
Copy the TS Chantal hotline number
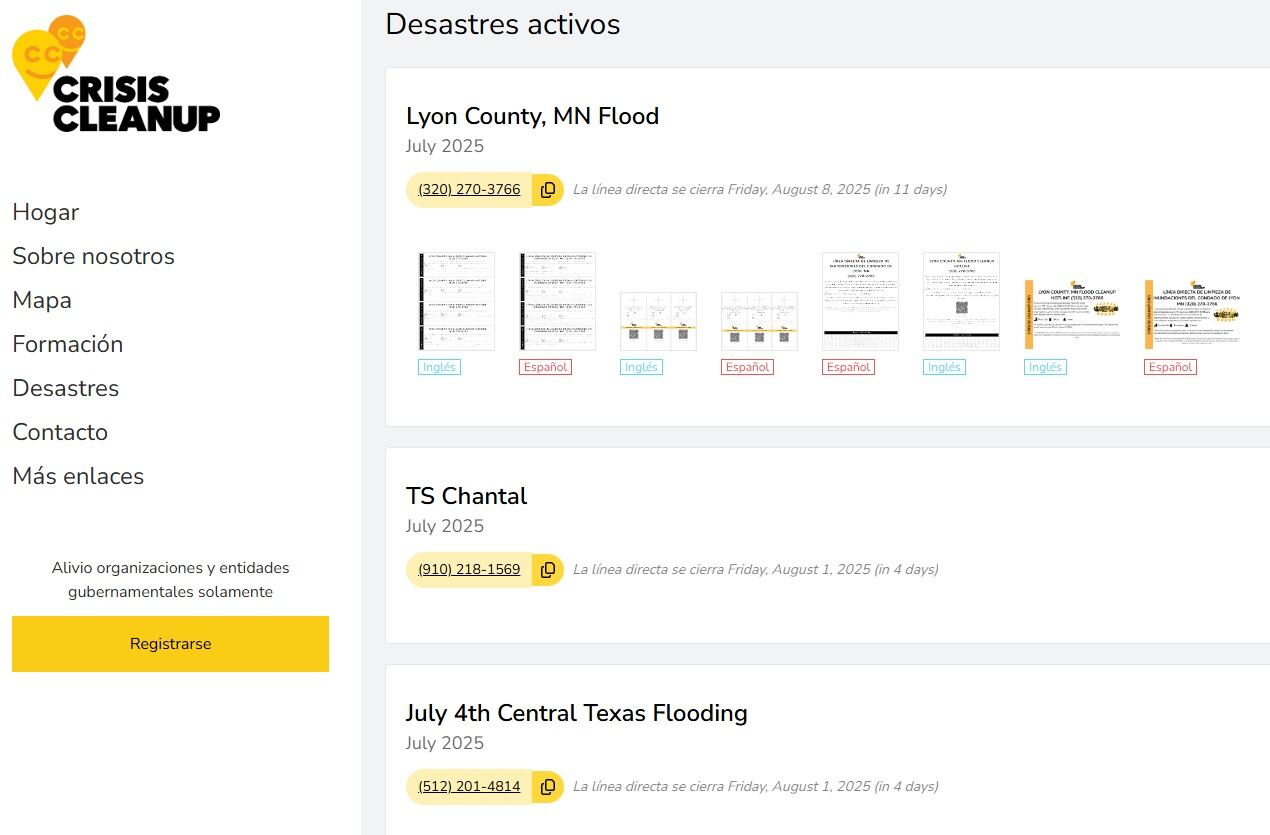(x=548, y=570)
